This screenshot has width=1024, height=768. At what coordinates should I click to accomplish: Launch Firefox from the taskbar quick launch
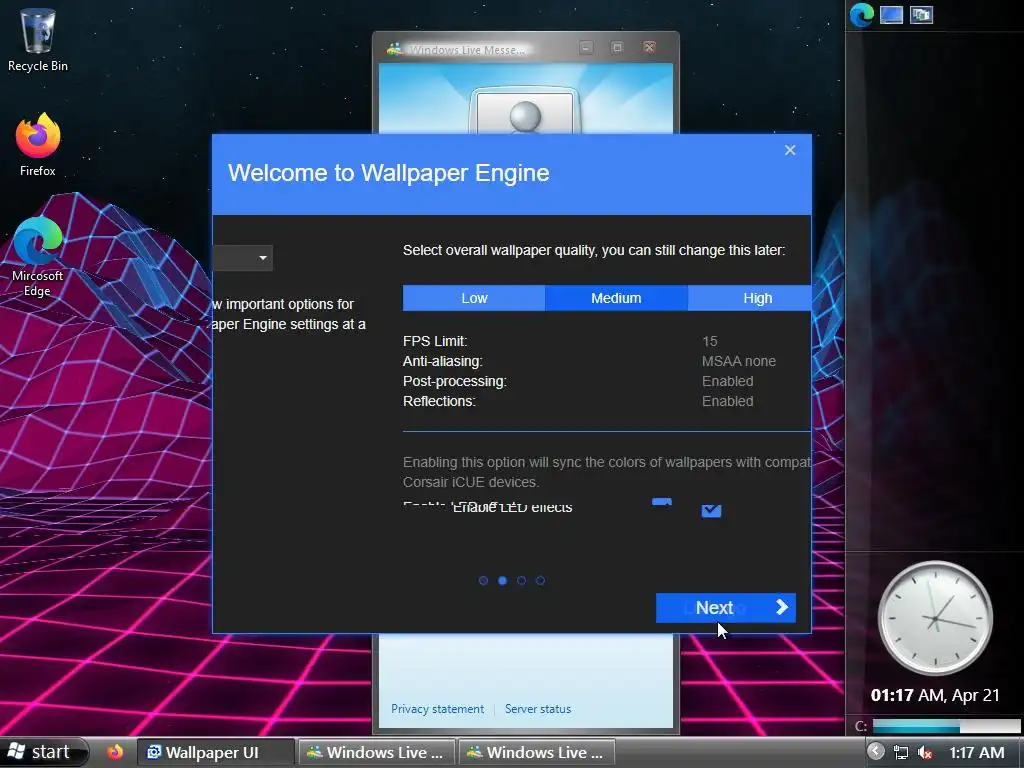[x=115, y=752]
